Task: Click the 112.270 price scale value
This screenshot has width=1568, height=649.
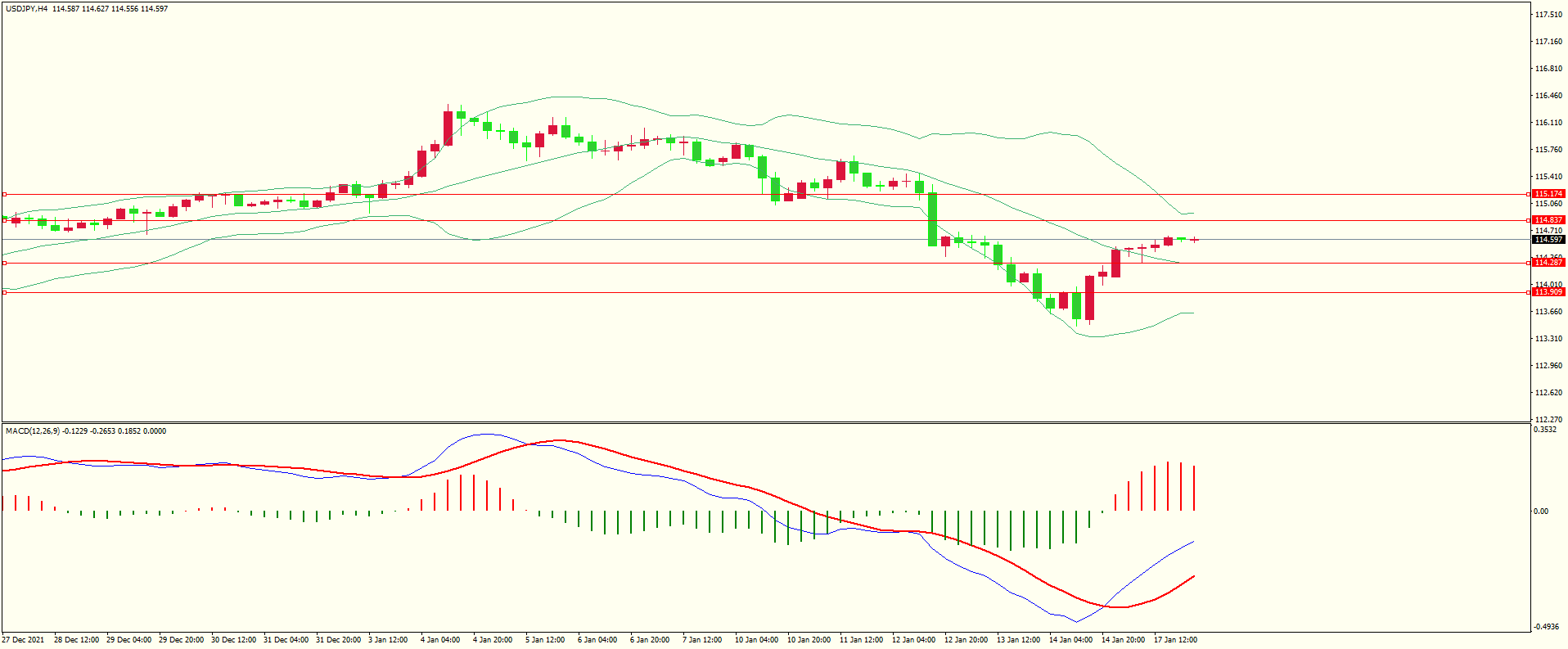Action: tap(1548, 420)
